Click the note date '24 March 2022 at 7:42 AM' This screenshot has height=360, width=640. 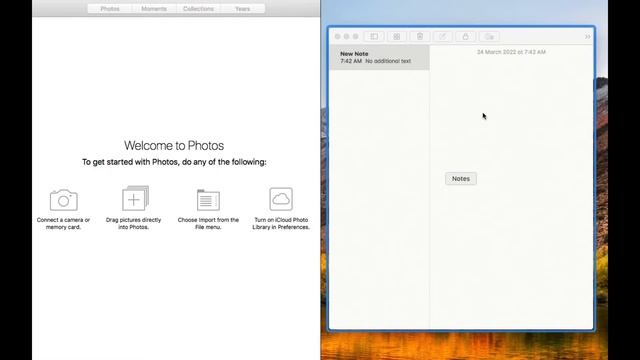tap(511, 52)
